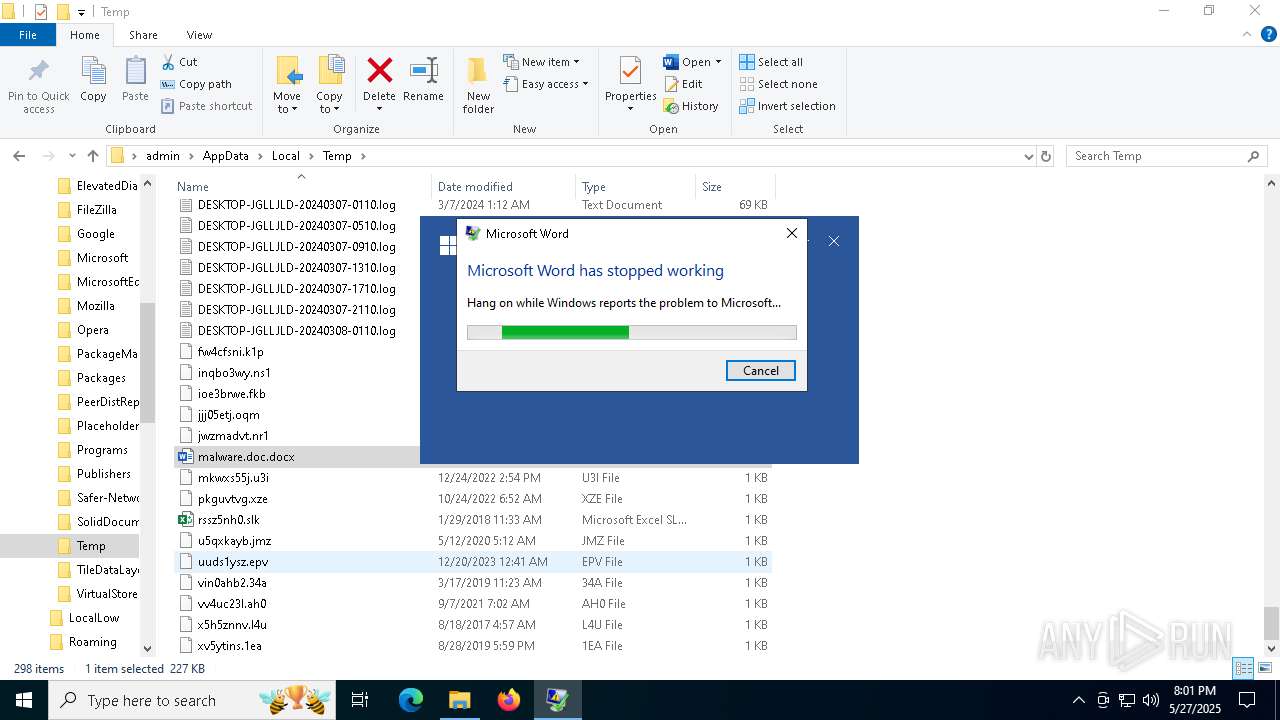1280x720 pixels.
Task: Click Local in the address path
Action: pos(285,156)
